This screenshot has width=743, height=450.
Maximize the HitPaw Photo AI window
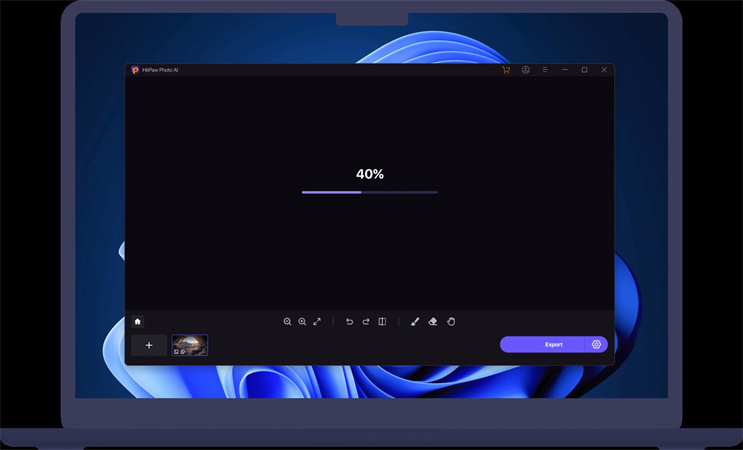pyautogui.click(x=585, y=70)
